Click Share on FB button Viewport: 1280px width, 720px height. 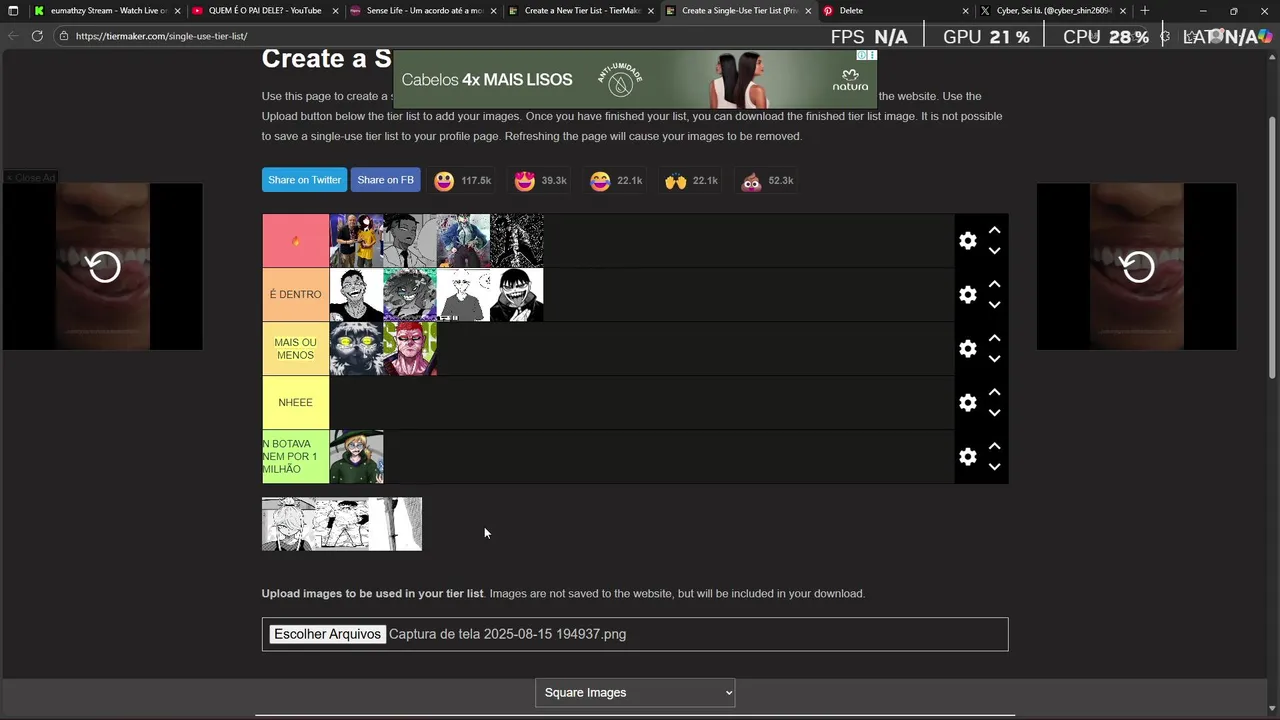tap(385, 180)
